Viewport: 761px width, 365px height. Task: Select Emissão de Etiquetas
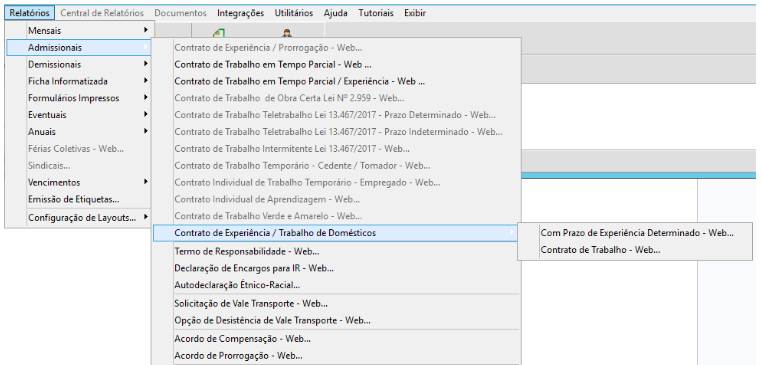79,199
